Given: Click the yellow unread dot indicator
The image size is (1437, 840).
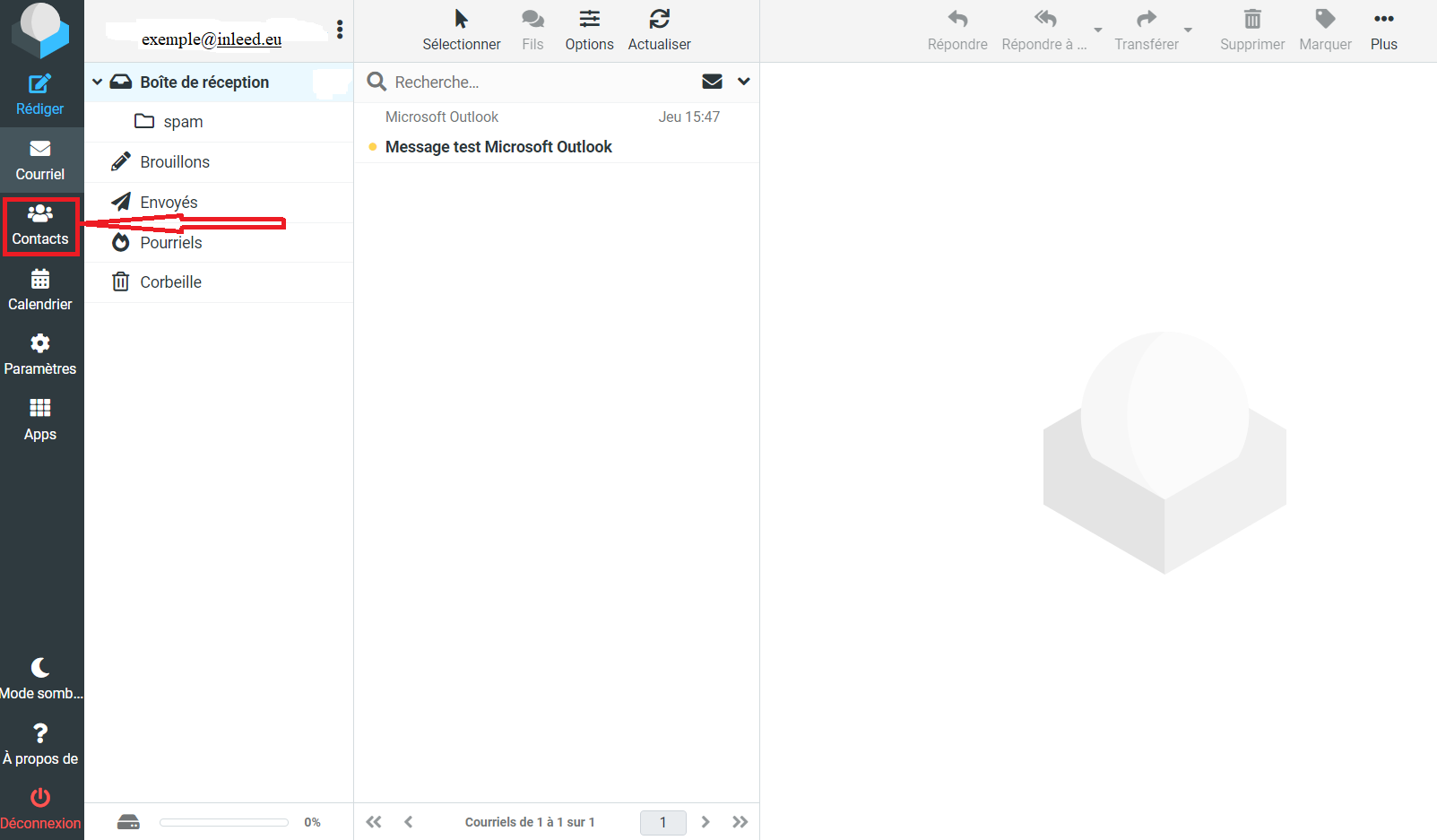Looking at the screenshot, I should click(x=373, y=147).
